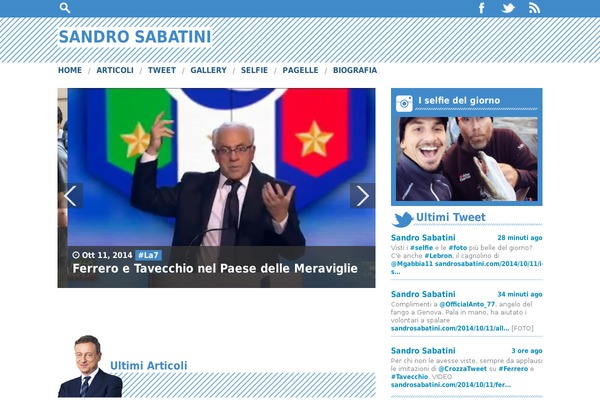Click the 34 minuti ago timestamp

point(520,294)
